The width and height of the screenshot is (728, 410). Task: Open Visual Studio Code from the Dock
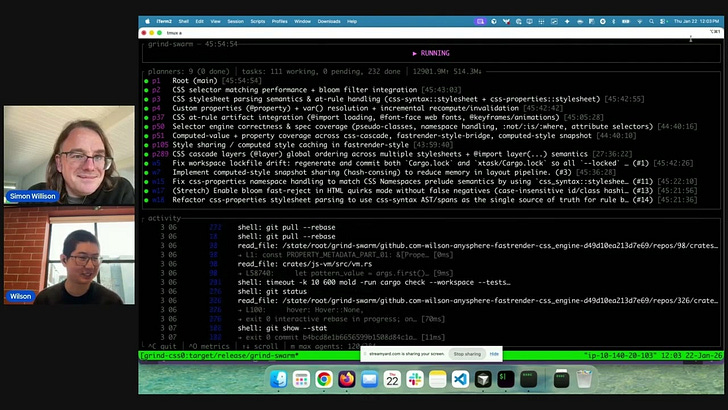point(460,379)
